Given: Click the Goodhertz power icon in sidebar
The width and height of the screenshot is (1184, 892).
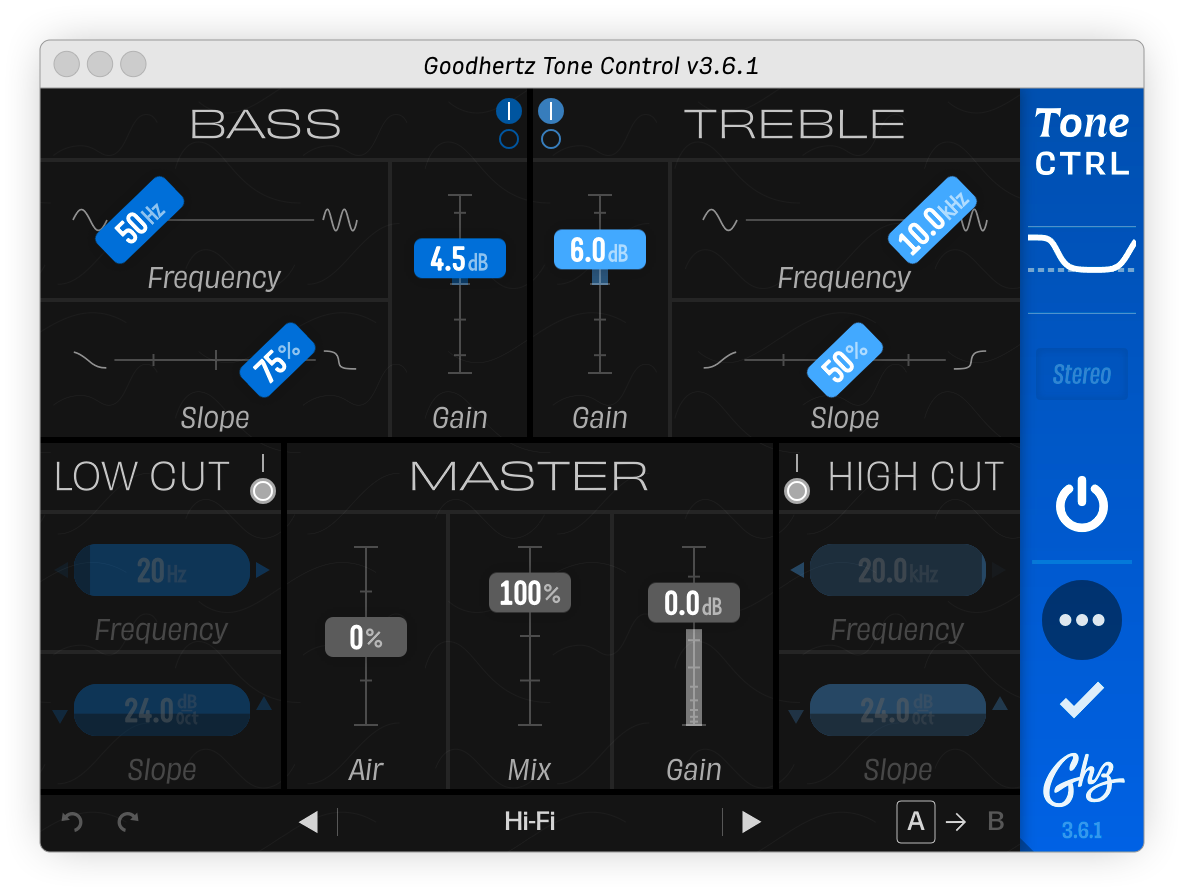Looking at the screenshot, I should 1081,503.
